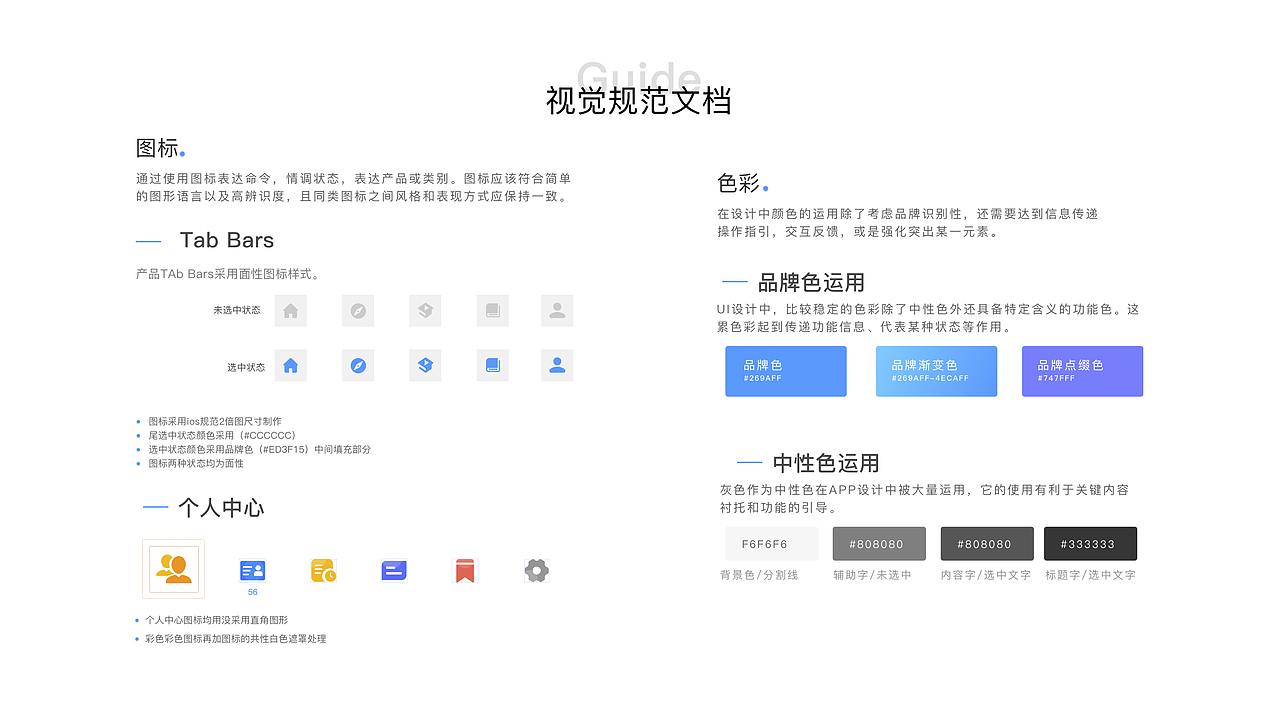The width and height of the screenshot is (1280, 720).
Task: Click the blue book icon in selected state row
Action: pyautogui.click(x=492, y=365)
